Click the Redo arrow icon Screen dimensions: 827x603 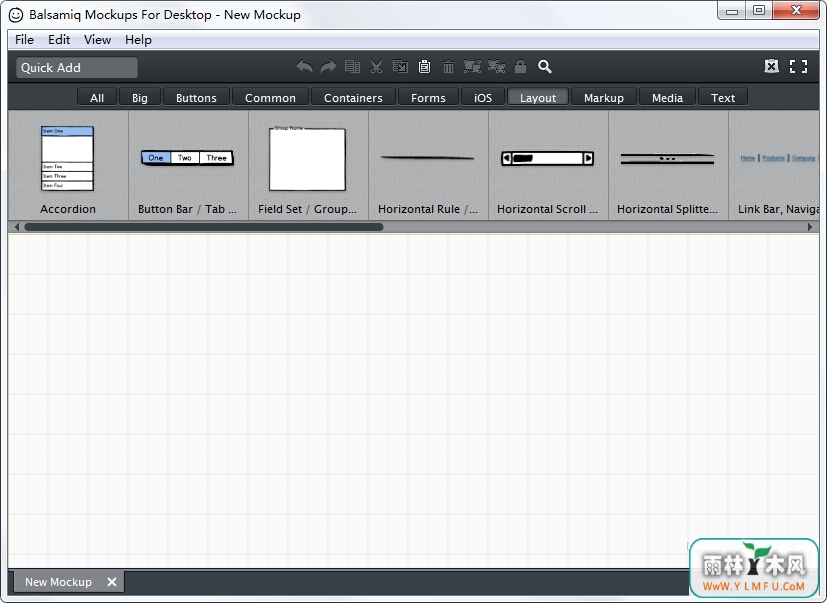[328, 67]
